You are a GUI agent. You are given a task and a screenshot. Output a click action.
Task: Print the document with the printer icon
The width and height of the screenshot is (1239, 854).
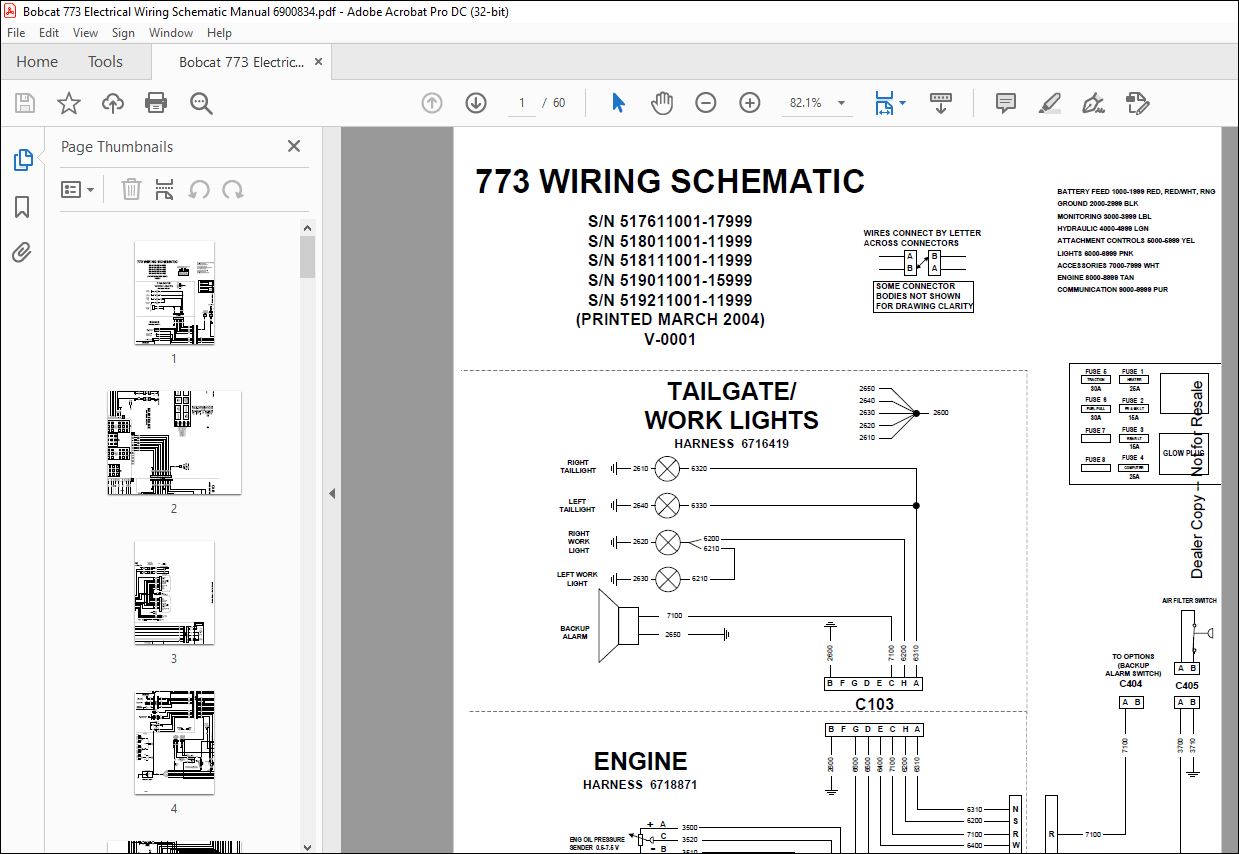coord(156,103)
